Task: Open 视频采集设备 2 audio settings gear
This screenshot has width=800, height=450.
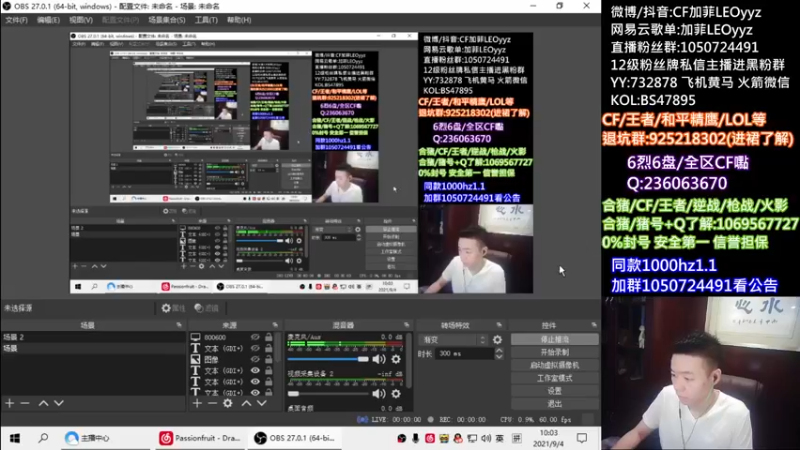Action: [396, 393]
